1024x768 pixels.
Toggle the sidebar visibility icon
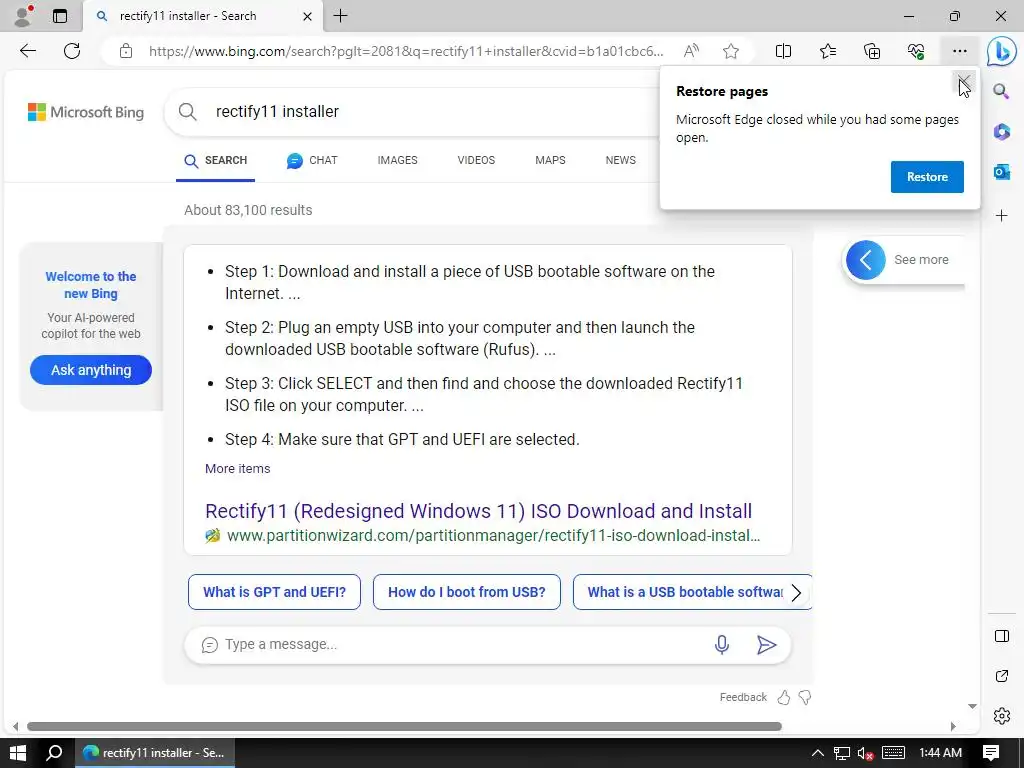pyautogui.click(x=1001, y=636)
